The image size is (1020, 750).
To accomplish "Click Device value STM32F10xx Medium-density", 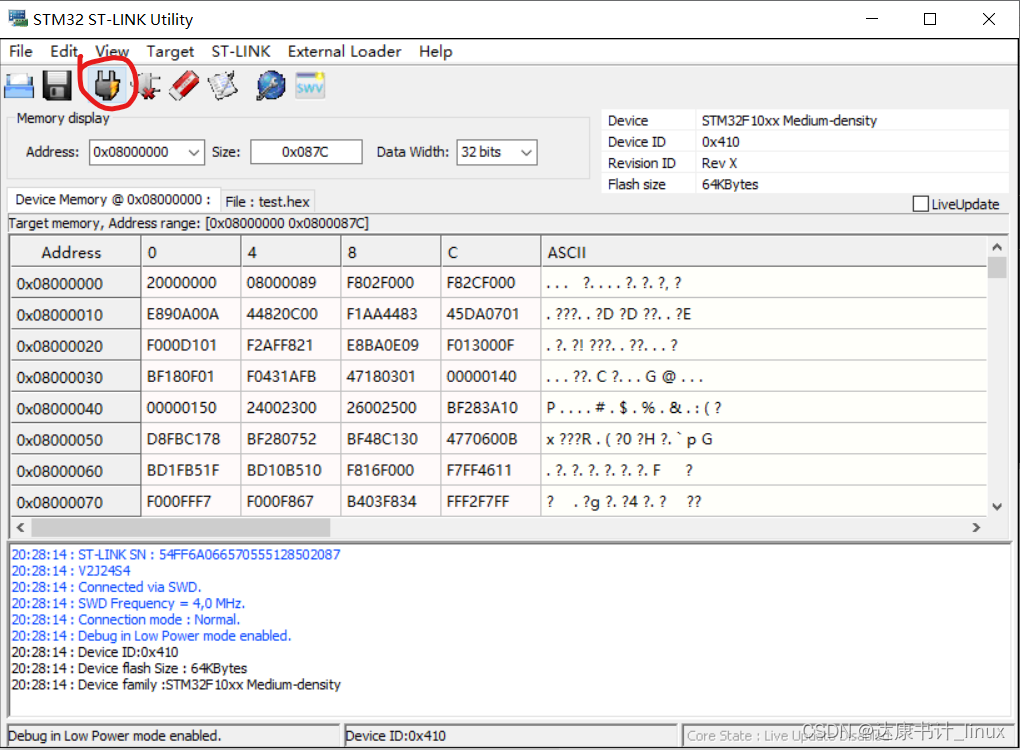I will [789, 120].
